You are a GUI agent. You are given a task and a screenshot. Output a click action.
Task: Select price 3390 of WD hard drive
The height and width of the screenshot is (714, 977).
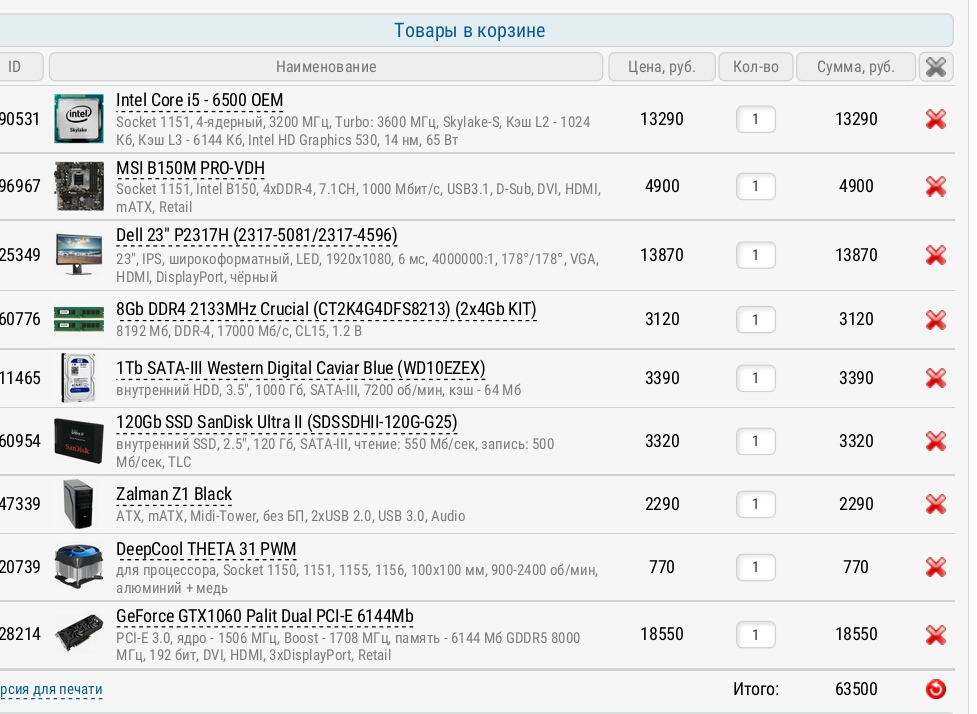[662, 378]
